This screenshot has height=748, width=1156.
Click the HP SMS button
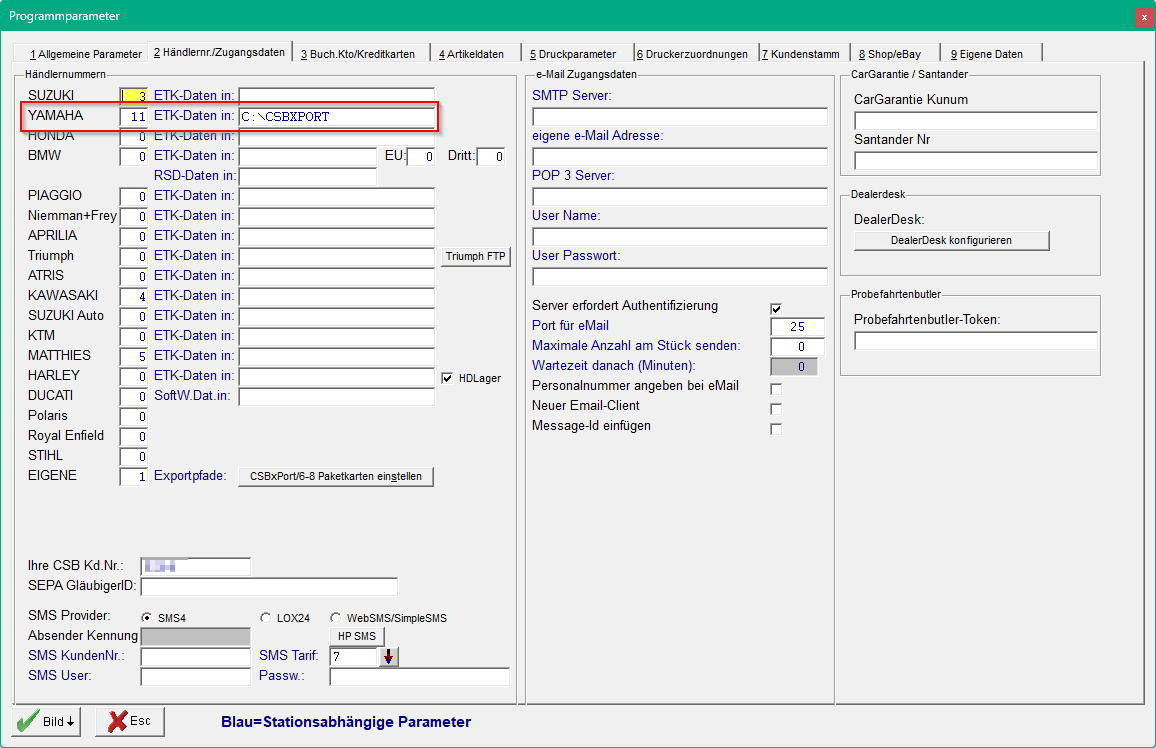(356, 636)
